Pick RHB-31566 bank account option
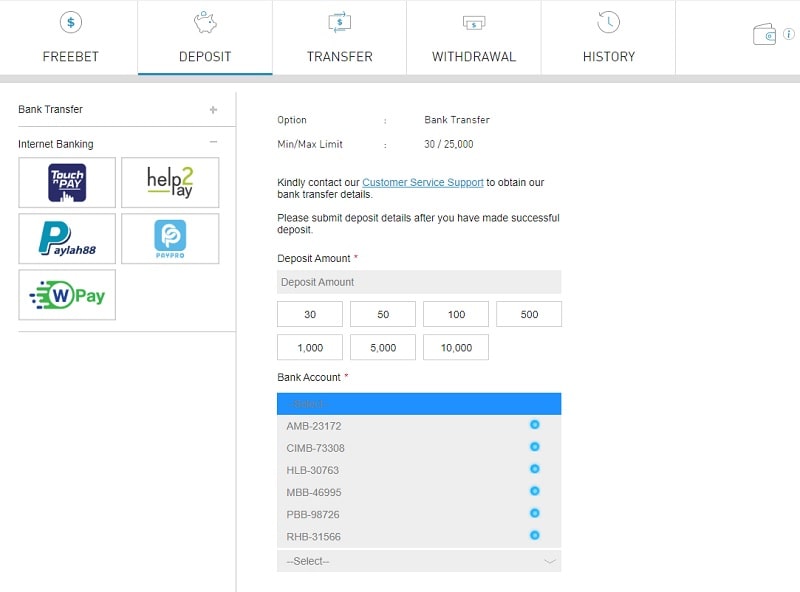 pyautogui.click(x=419, y=536)
